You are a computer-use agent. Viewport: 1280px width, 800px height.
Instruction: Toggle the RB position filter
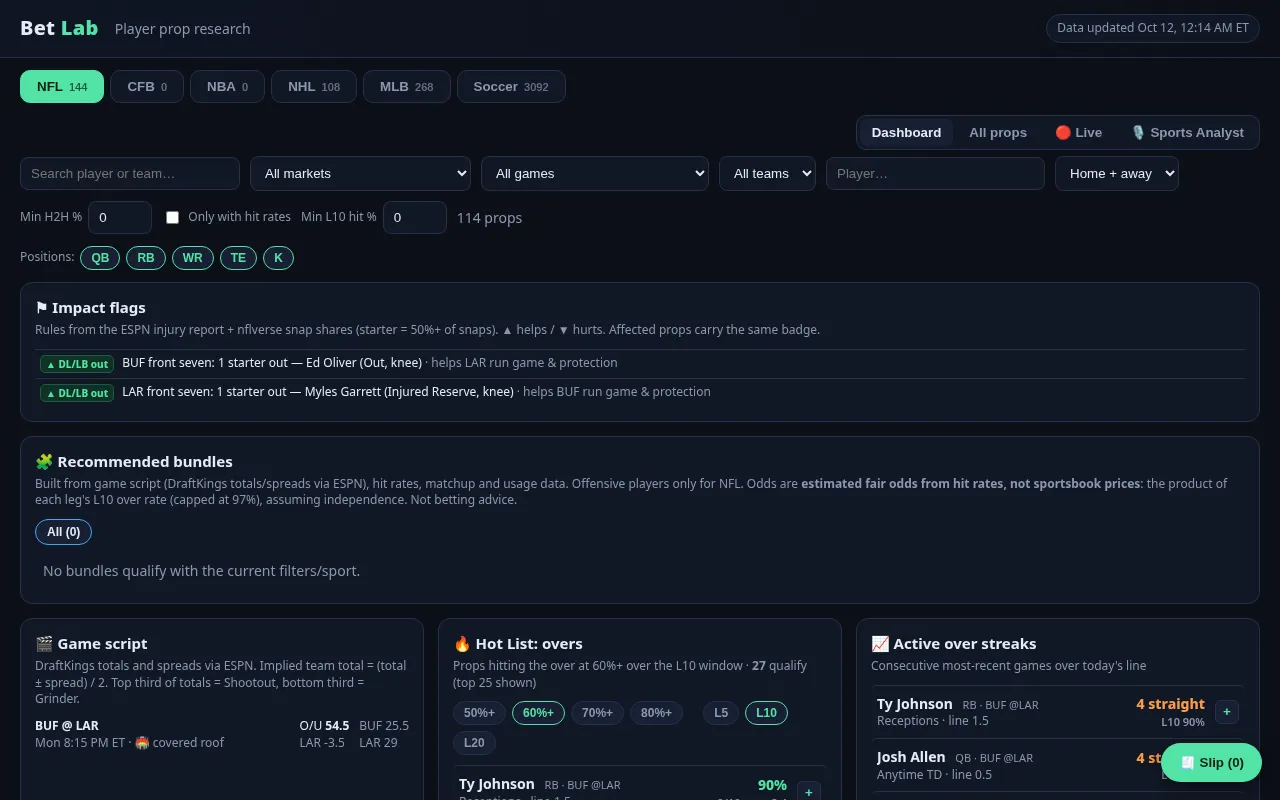pyautogui.click(x=146, y=258)
